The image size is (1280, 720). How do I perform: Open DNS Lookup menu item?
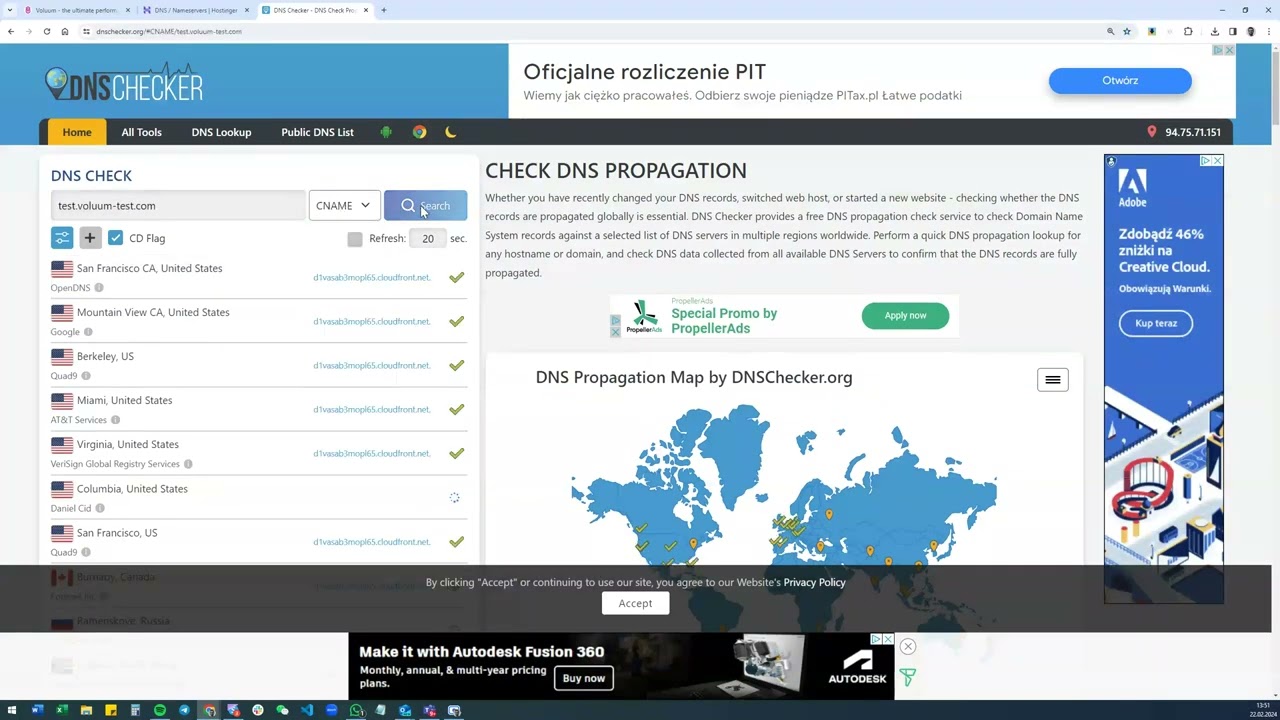click(x=221, y=132)
